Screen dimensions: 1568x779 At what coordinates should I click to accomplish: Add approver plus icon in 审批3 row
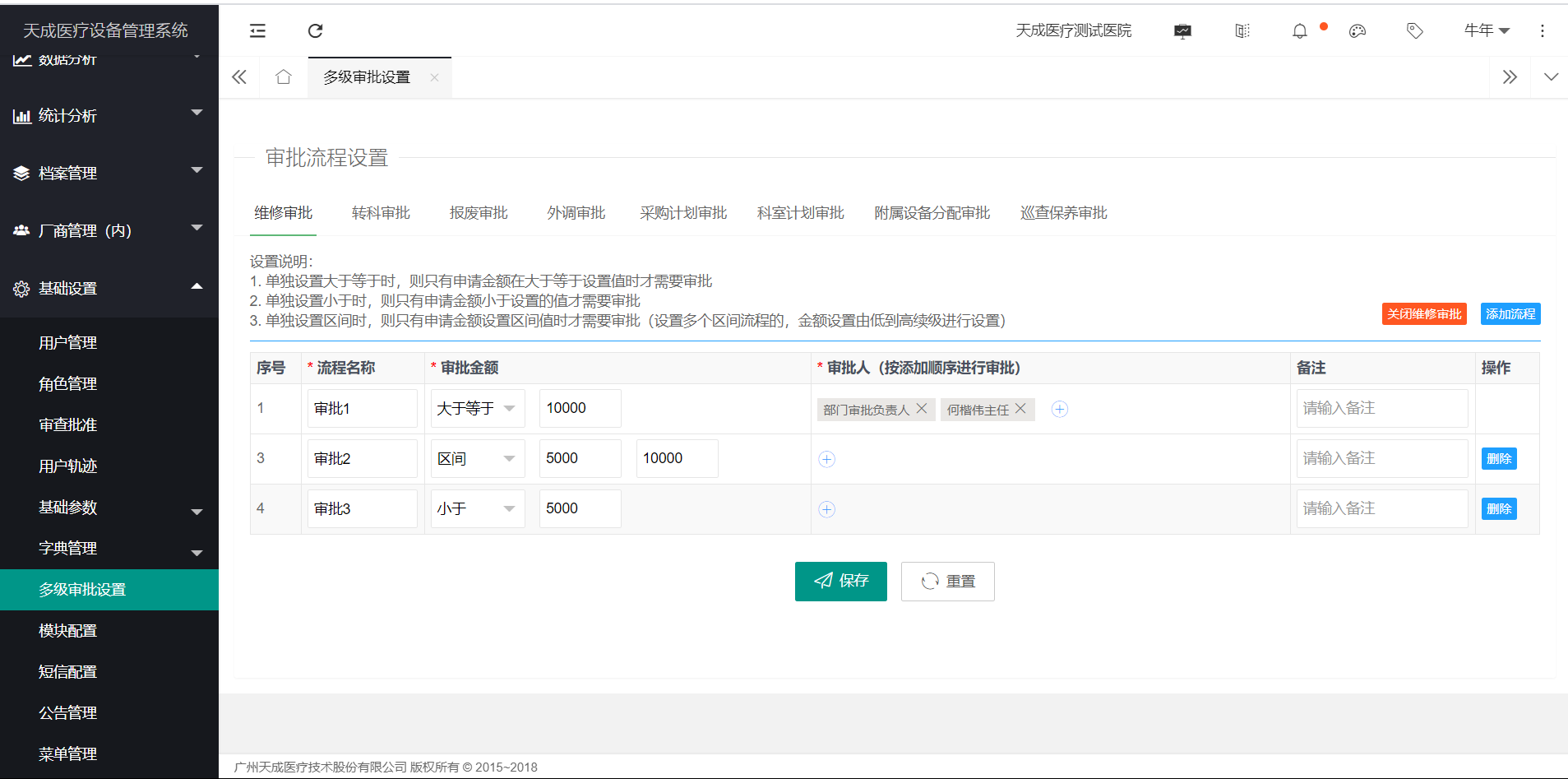click(x=827, y=509)
